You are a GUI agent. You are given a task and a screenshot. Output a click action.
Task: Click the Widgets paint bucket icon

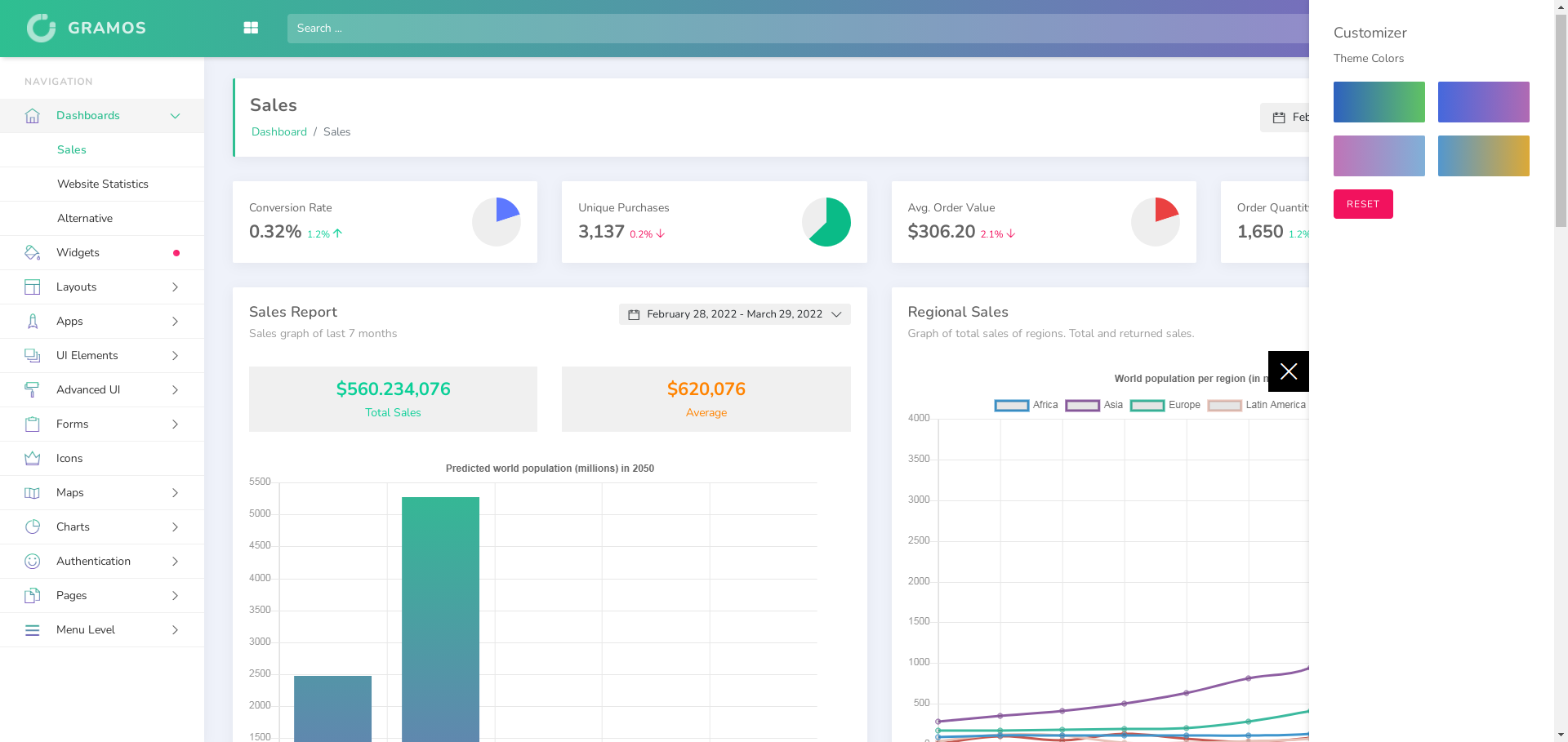click(33, 253)
